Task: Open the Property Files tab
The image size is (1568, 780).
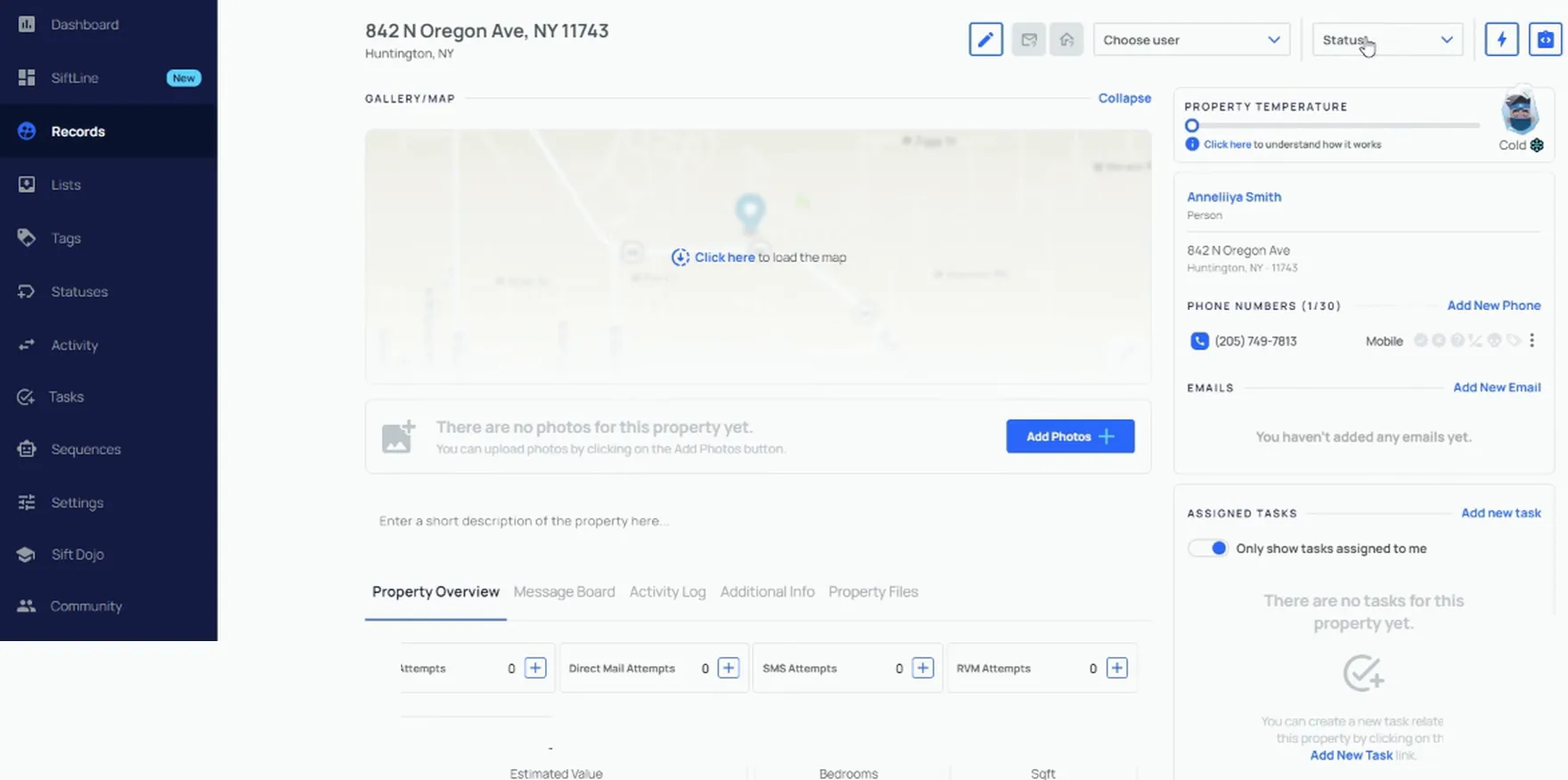Action: pos(873,592)
